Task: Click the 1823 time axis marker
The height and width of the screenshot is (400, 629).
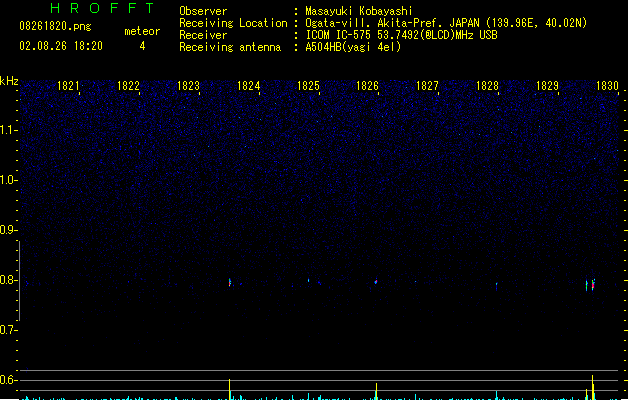Action: (188, 86)
